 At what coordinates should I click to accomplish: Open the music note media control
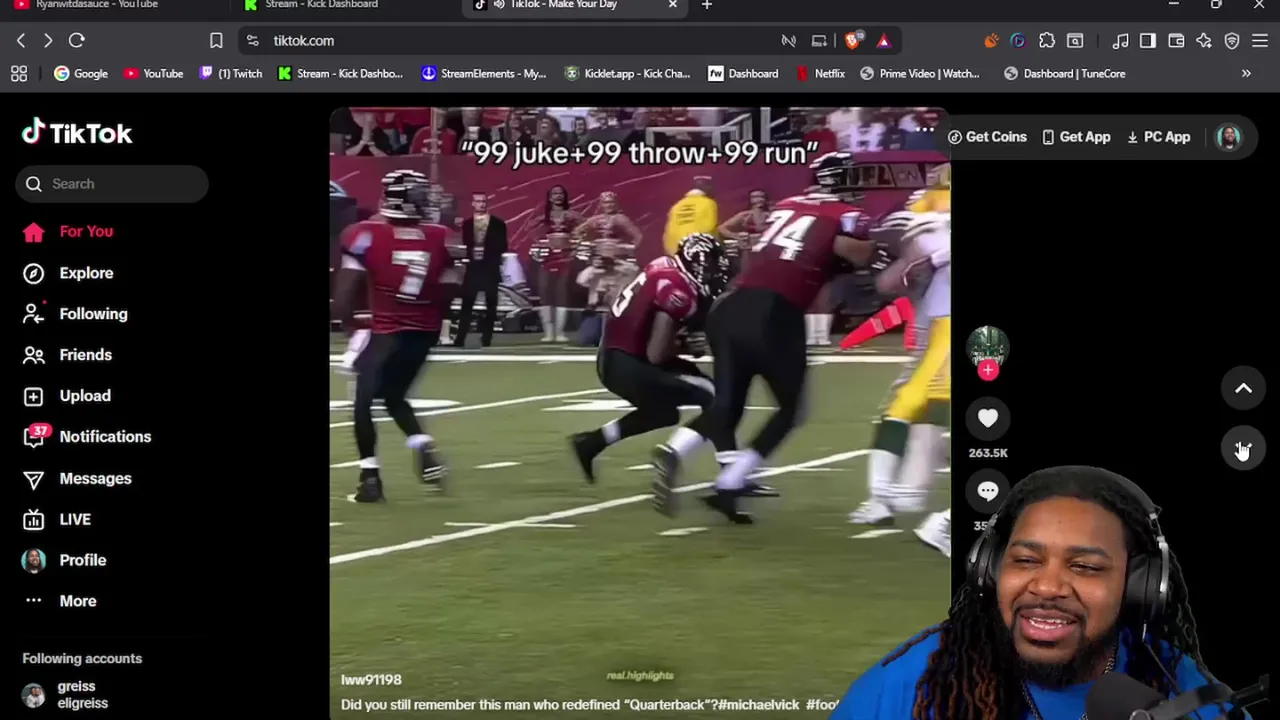coord(1120,41)
